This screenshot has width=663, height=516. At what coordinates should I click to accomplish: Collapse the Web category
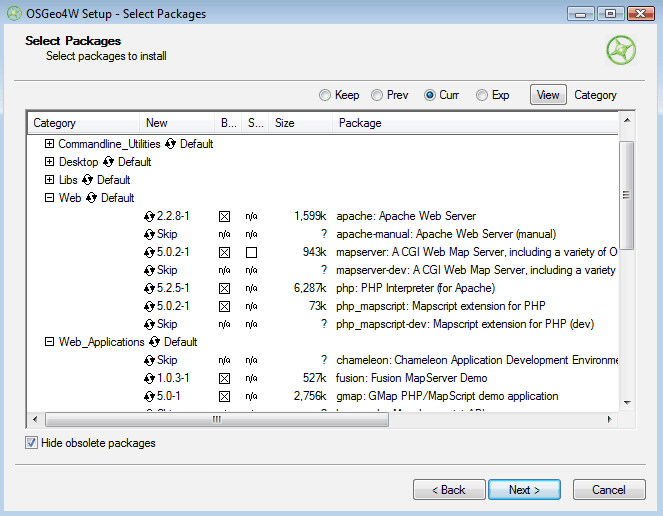(49, 198)
